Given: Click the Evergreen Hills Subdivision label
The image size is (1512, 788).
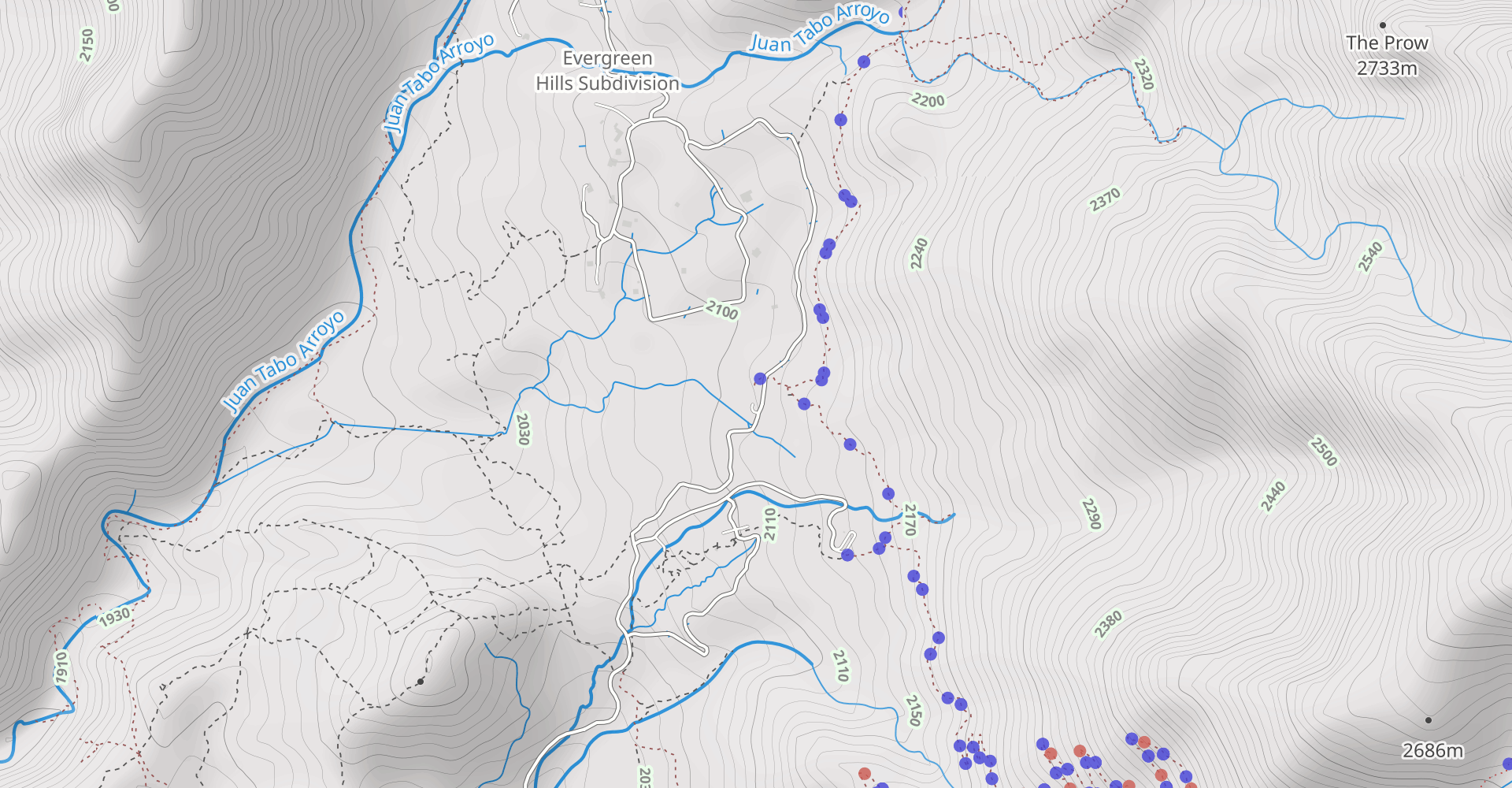Looking at the screenshot, I should coord(607,71).
